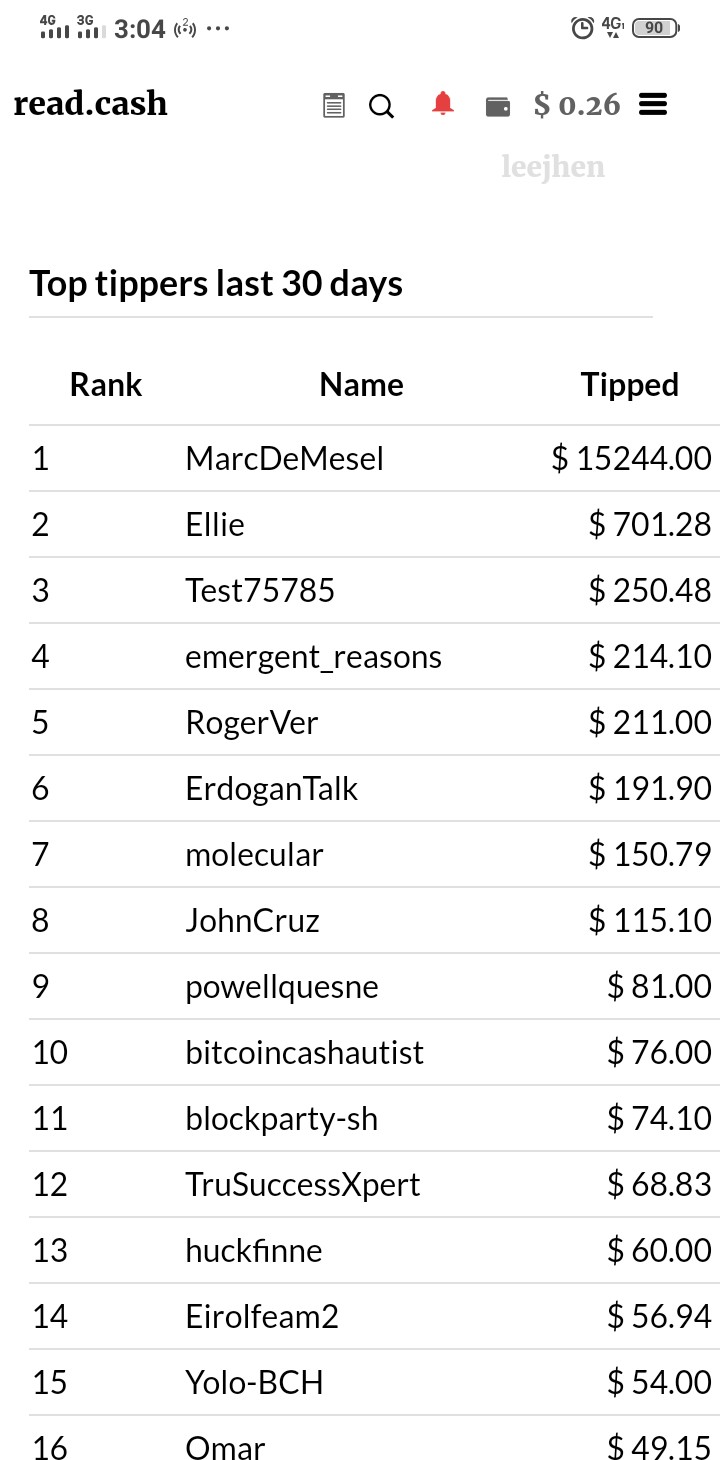Open ErdoganTalk profile
Image resolution: width=720 pixels, height=1460 pixels.
(272, 789)
